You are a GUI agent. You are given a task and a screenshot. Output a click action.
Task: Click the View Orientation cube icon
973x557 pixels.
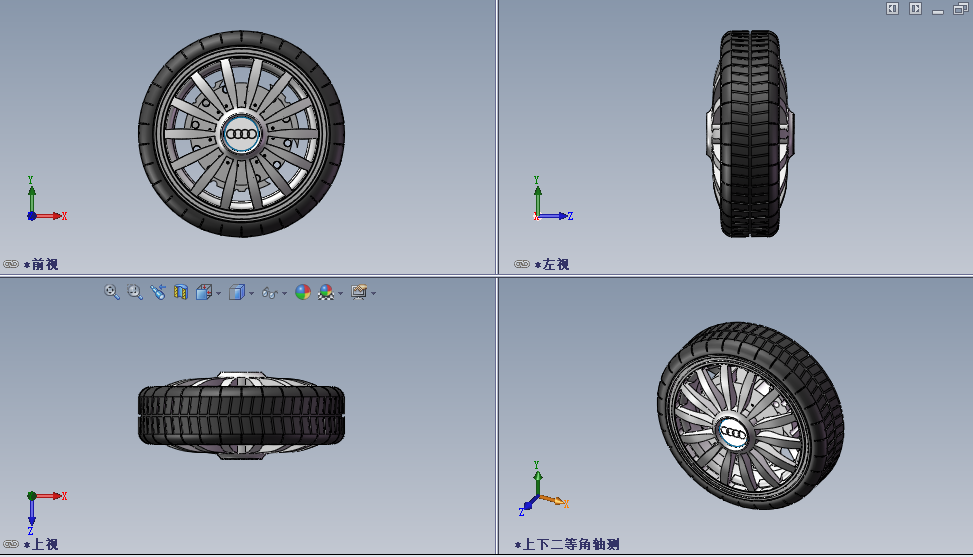[204, 292]
